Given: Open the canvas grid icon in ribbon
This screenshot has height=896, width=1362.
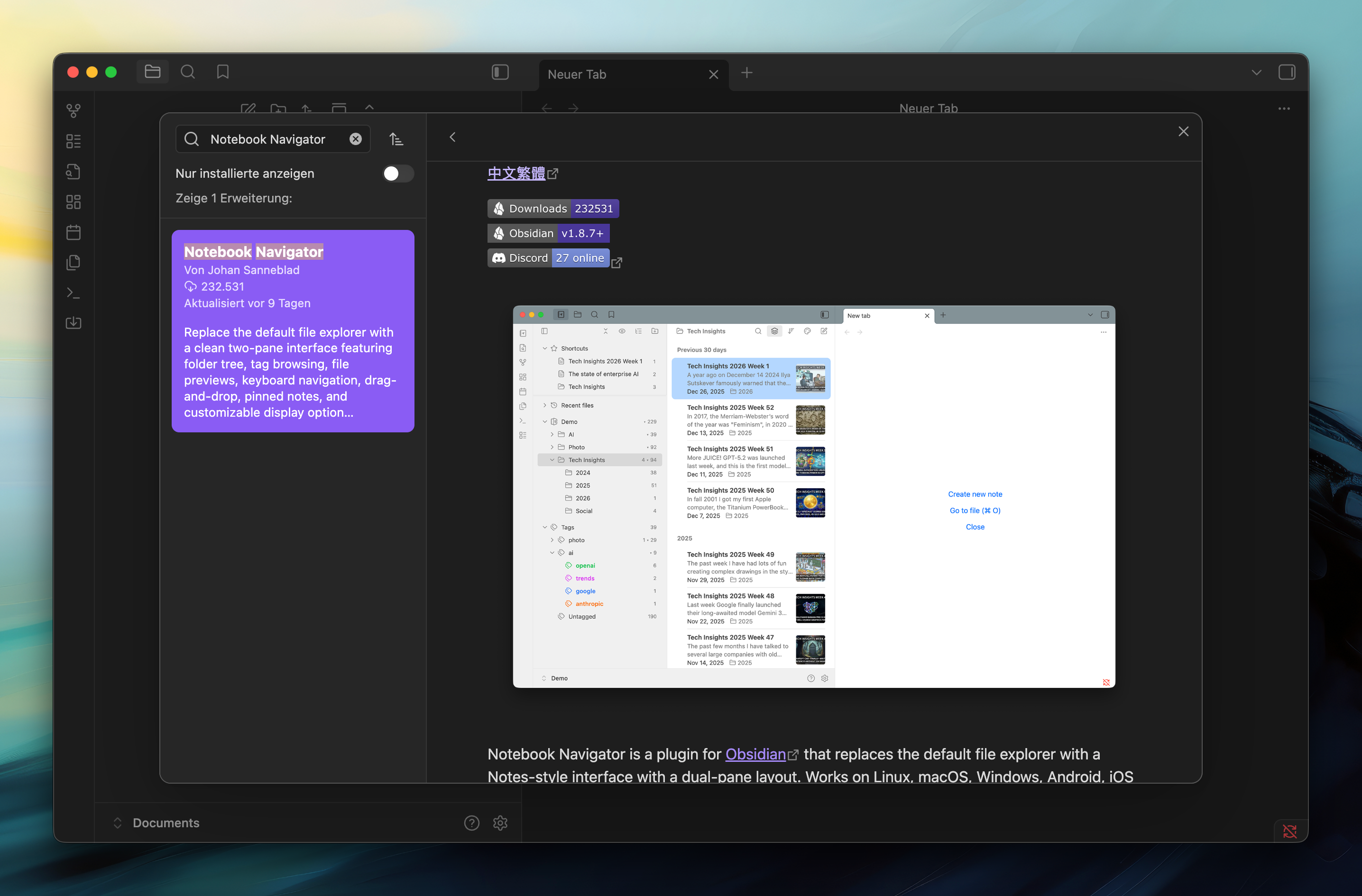Looking at the screenshot, I should click(x=73, y=202).
